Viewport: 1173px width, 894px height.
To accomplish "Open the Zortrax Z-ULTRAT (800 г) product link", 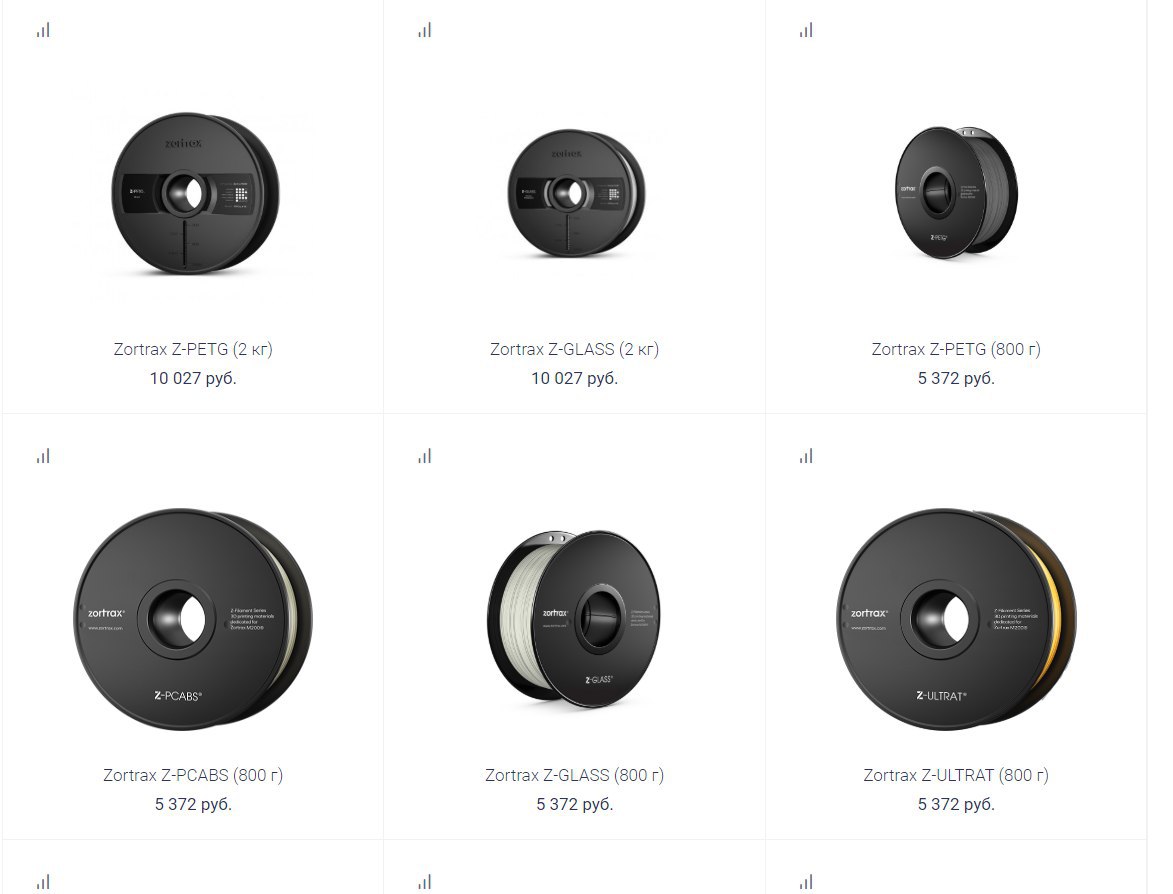I will point(956,775).
